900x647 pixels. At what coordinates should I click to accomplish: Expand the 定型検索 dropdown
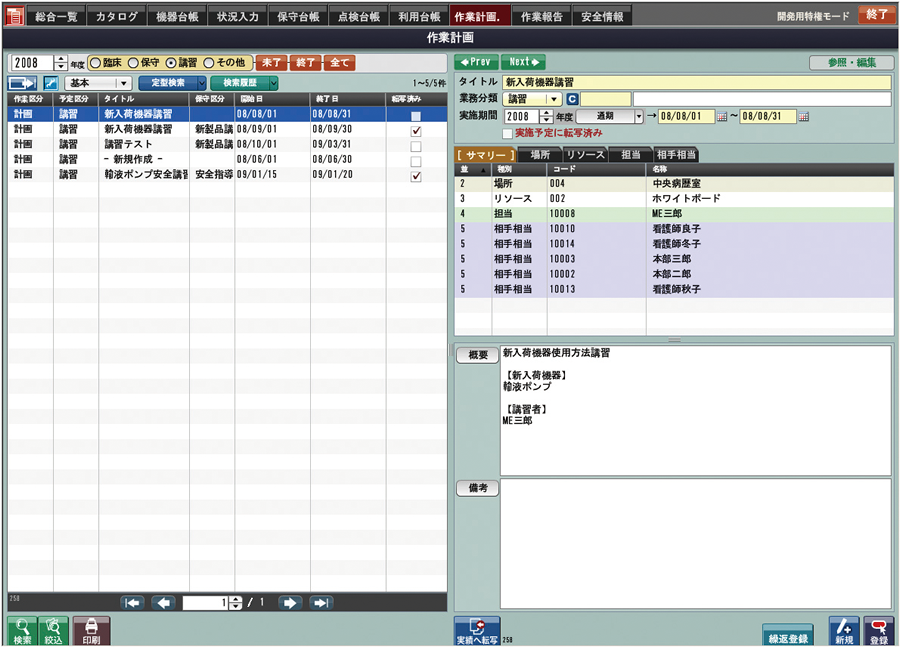point(202,83)
